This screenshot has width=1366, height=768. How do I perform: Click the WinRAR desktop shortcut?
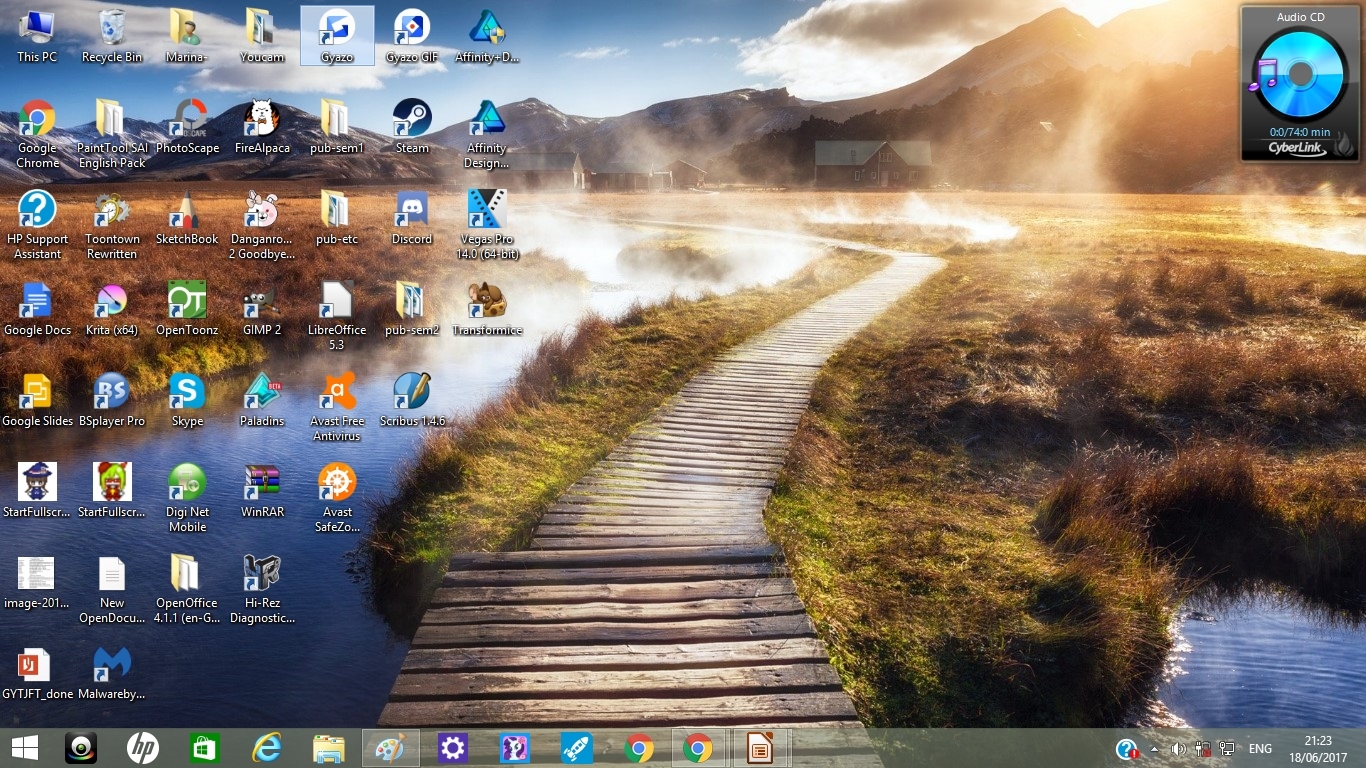pos(262,491)
